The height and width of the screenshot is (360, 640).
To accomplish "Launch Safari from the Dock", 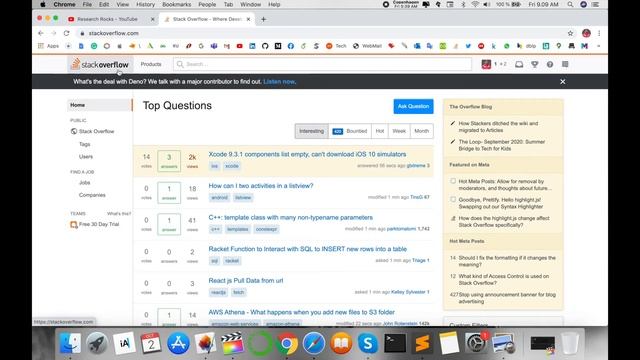I will point(313,343).
